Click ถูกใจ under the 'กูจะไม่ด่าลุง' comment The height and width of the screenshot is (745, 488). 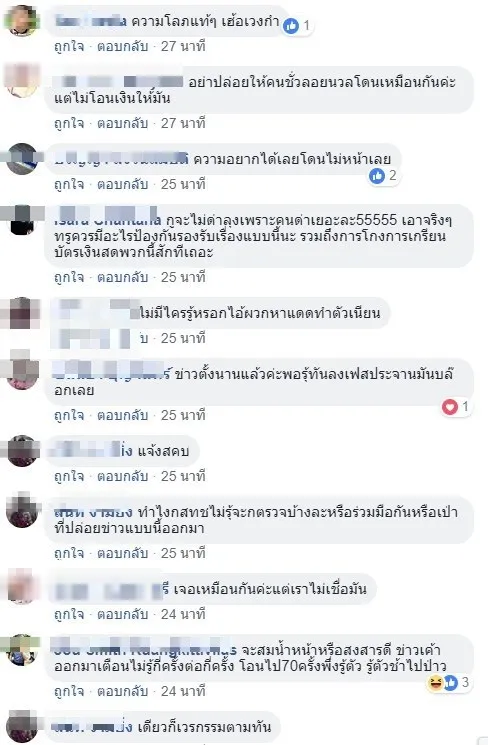pyautogui.click(x=69, y=277)
